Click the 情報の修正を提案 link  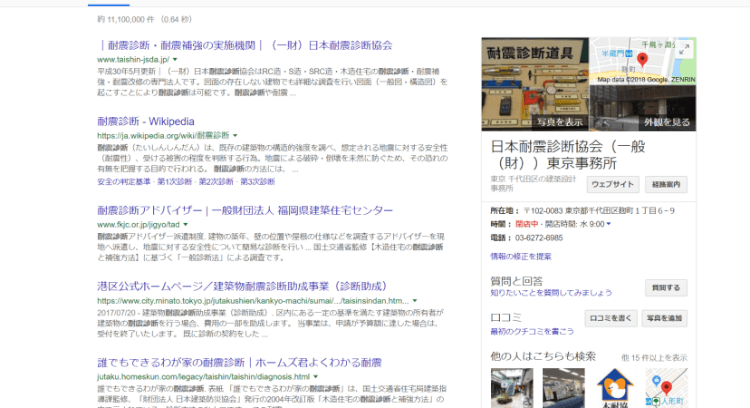tap(520, 256)
